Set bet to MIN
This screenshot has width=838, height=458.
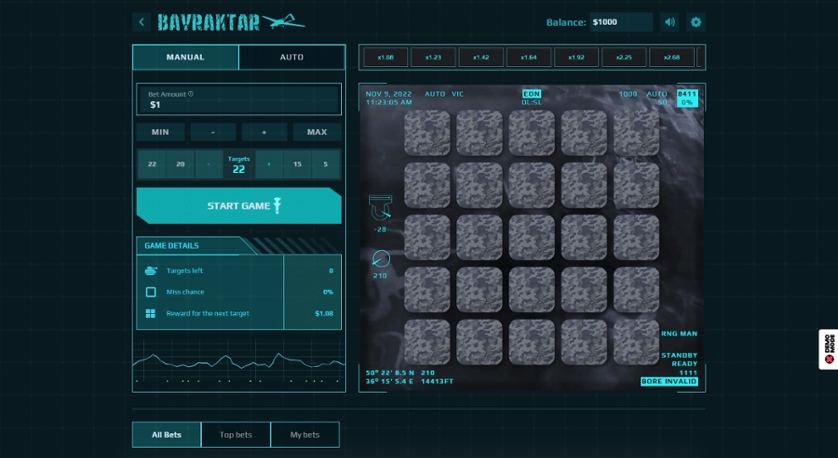pyautogui.click(x=160, y=132)
